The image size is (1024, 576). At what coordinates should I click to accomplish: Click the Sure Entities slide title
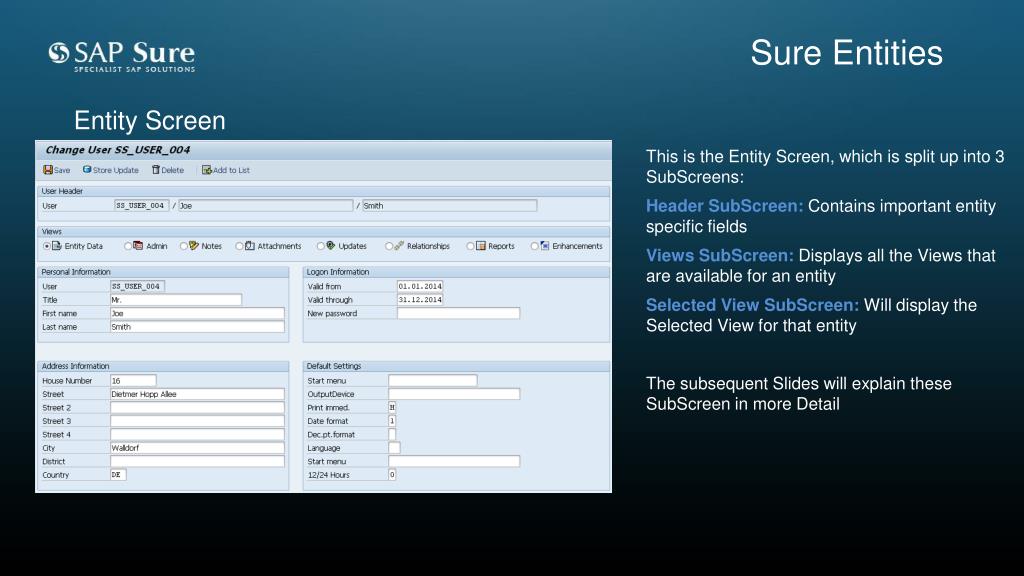coord(846,53)
